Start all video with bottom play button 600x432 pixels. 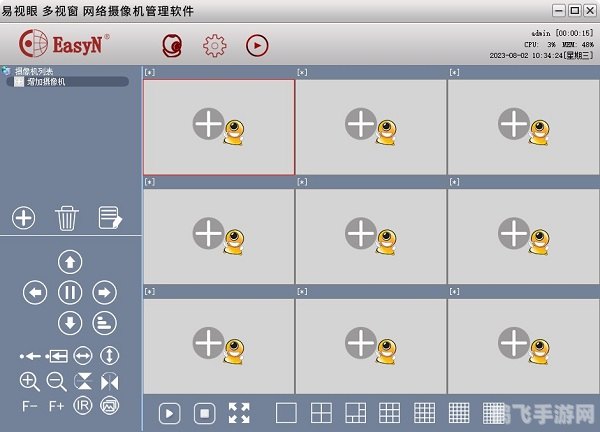[170, 412]
